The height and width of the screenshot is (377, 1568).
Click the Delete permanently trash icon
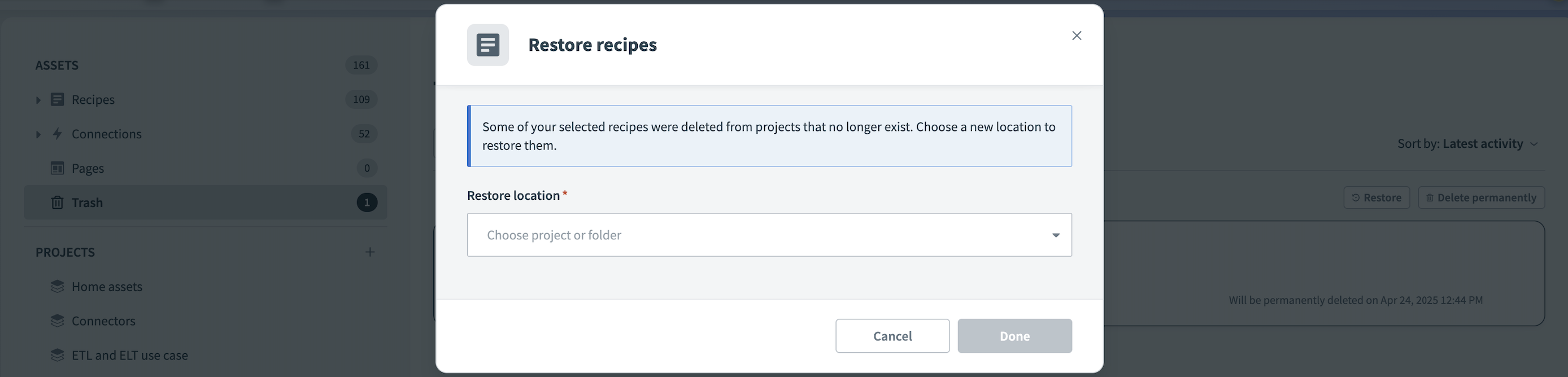(x=1429, y=198)
